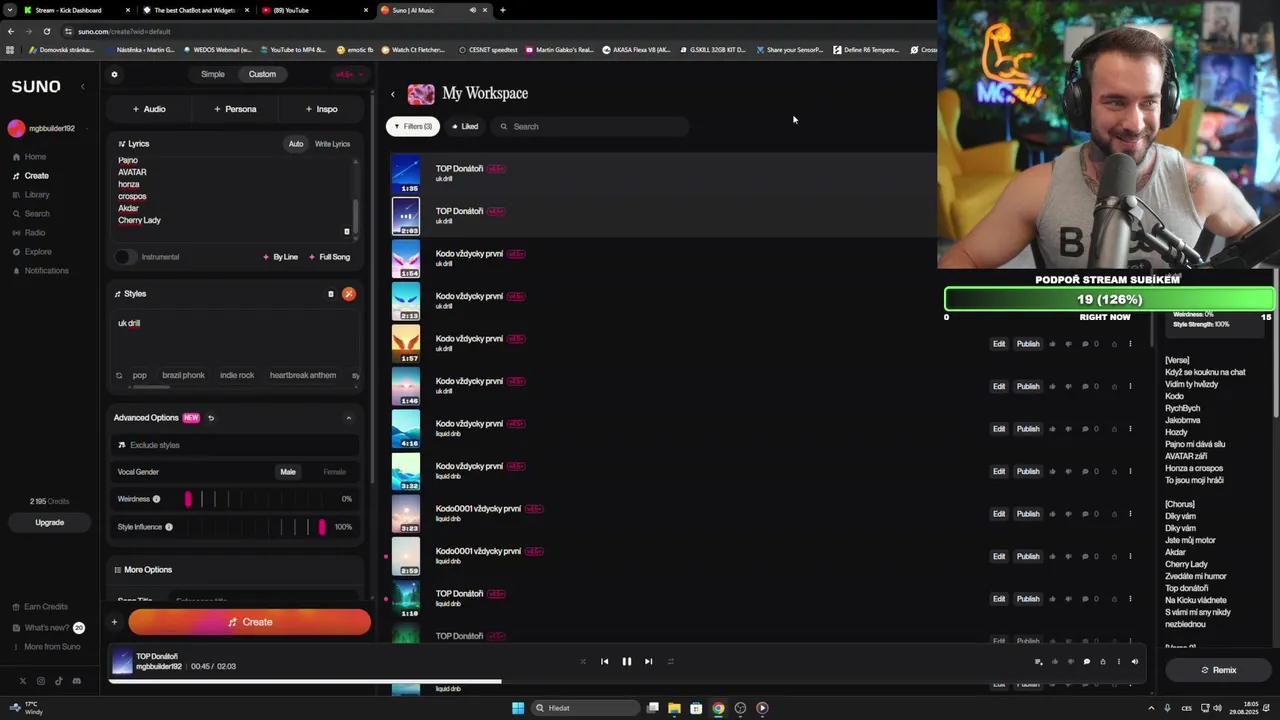
Task: Toggle the Instrumental switch
Action: tap(124, 257)
